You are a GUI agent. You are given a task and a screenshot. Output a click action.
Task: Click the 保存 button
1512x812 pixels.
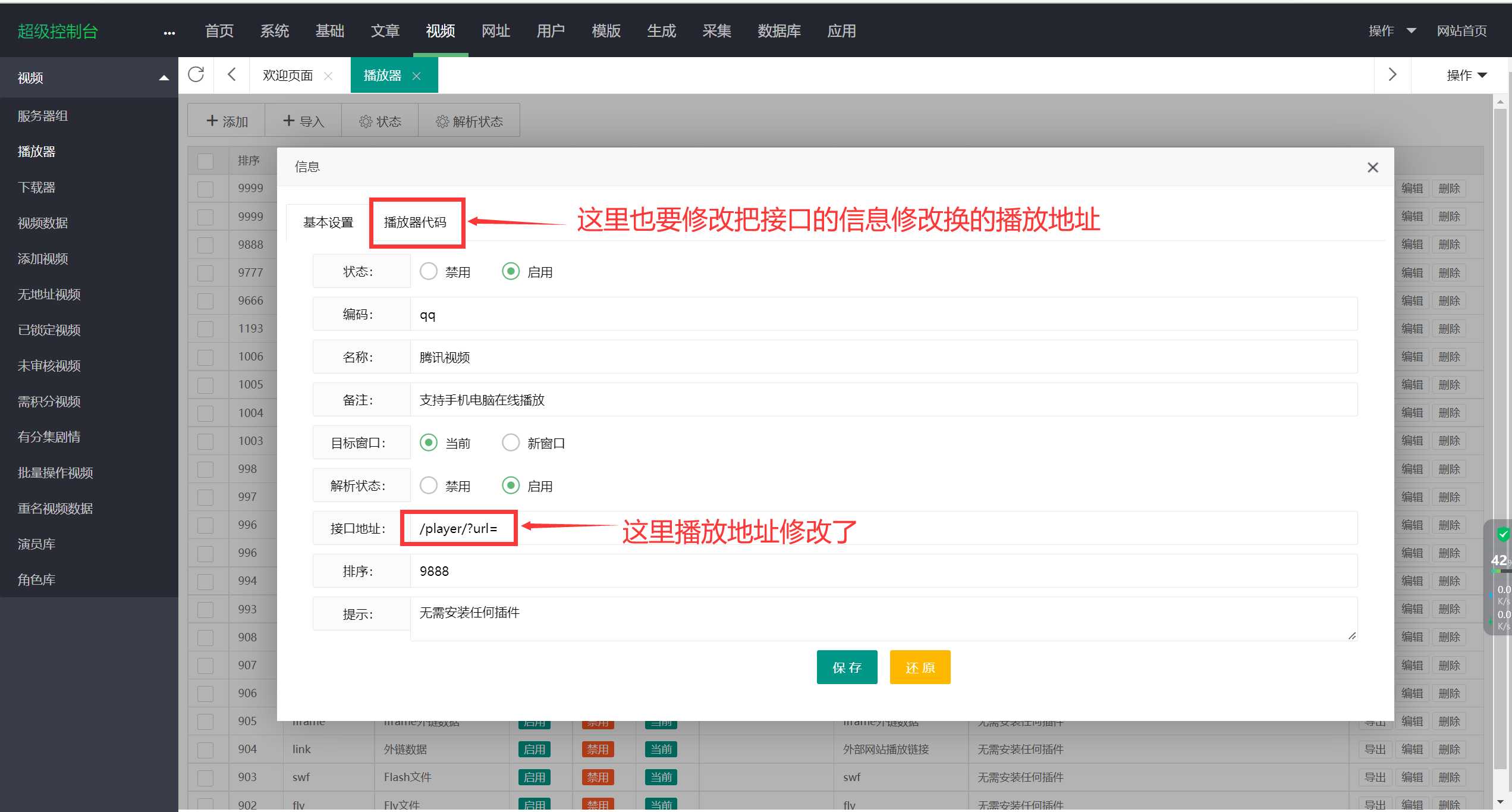click(x=847, y=667)
